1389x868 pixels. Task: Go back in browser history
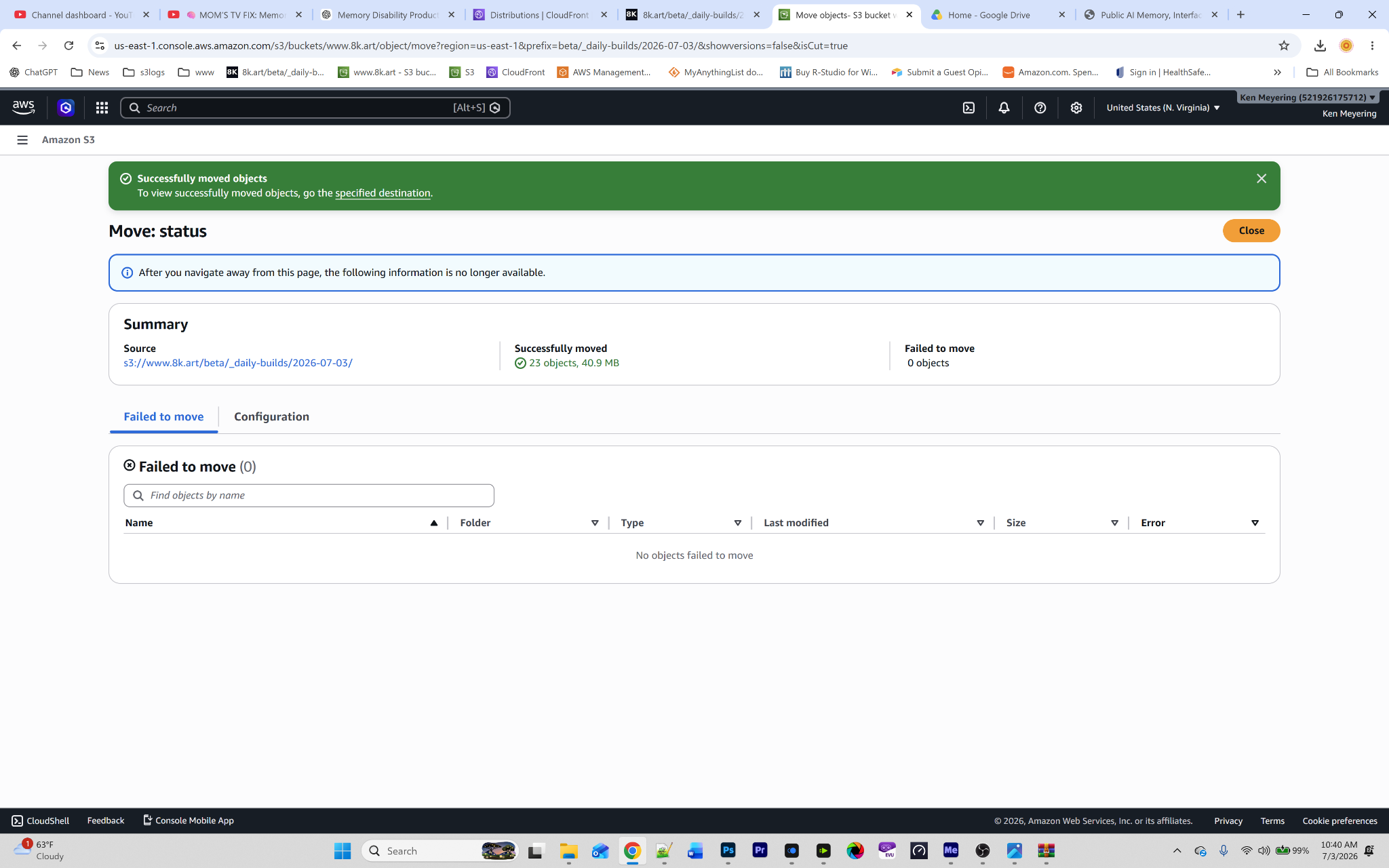coord(17,45)
